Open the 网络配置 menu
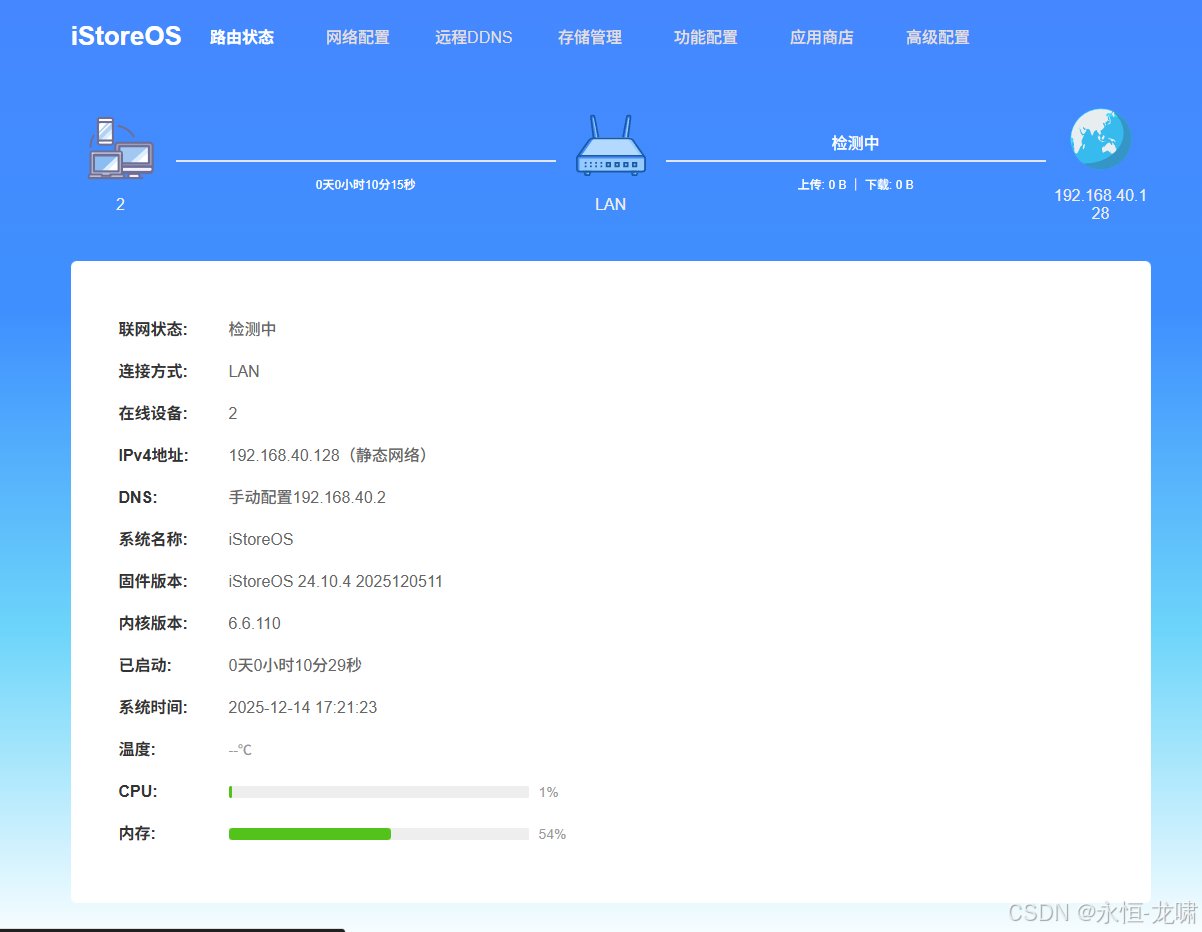Viewport: 1202px width, 932px height. tap(358, 37)
